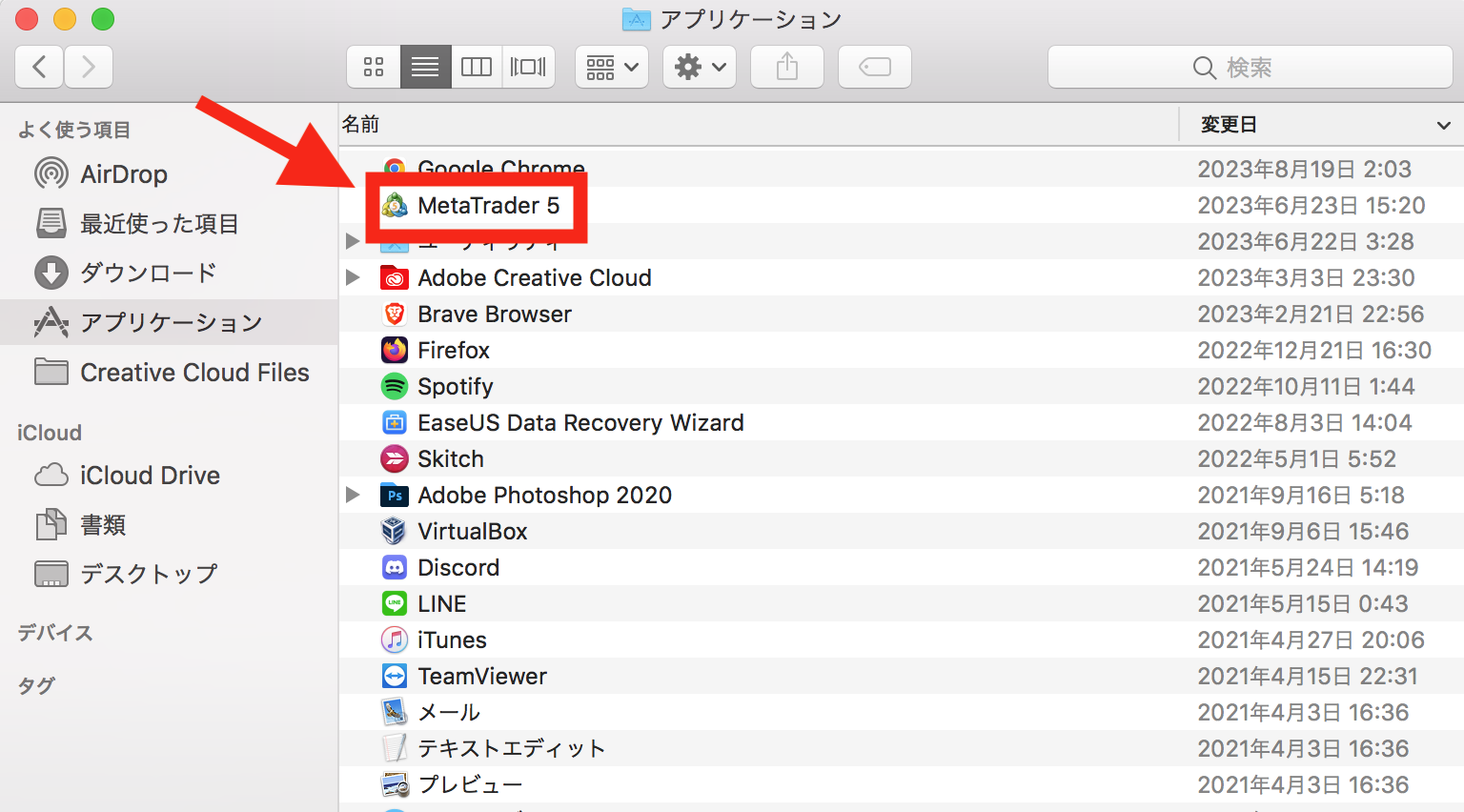Click the TeamViewer name text

[x=482, y=676]
